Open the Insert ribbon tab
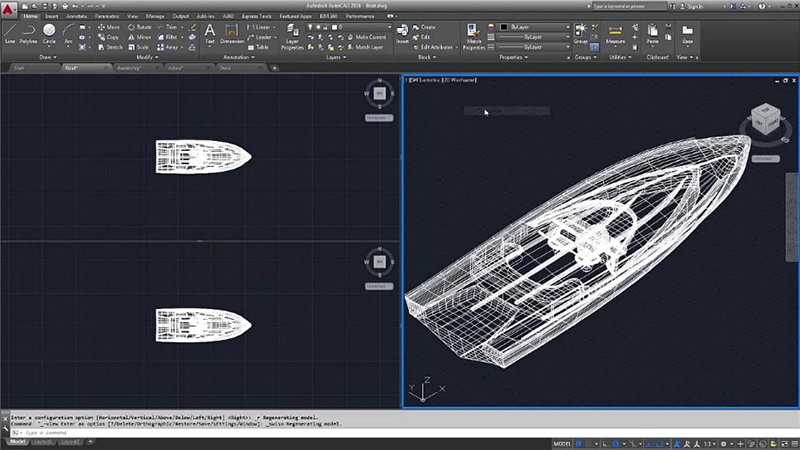The width and height of the screenshot is (800, 450). tap(52, 16)
